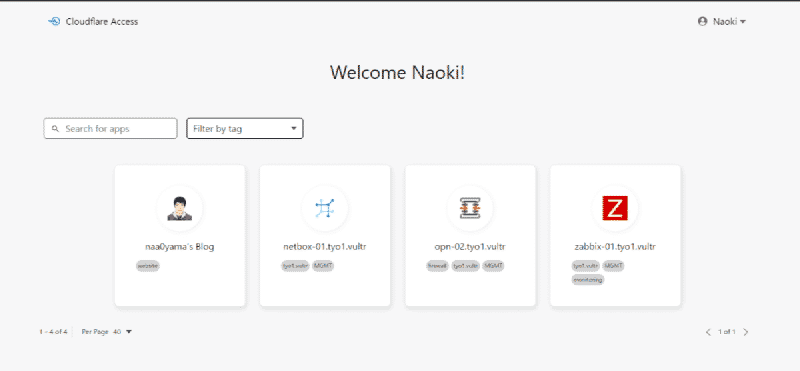The height and width of the screenshot is (371, 800).
Task: Click the MGMT tag on the zabbix card
Action: pos(613,266)
